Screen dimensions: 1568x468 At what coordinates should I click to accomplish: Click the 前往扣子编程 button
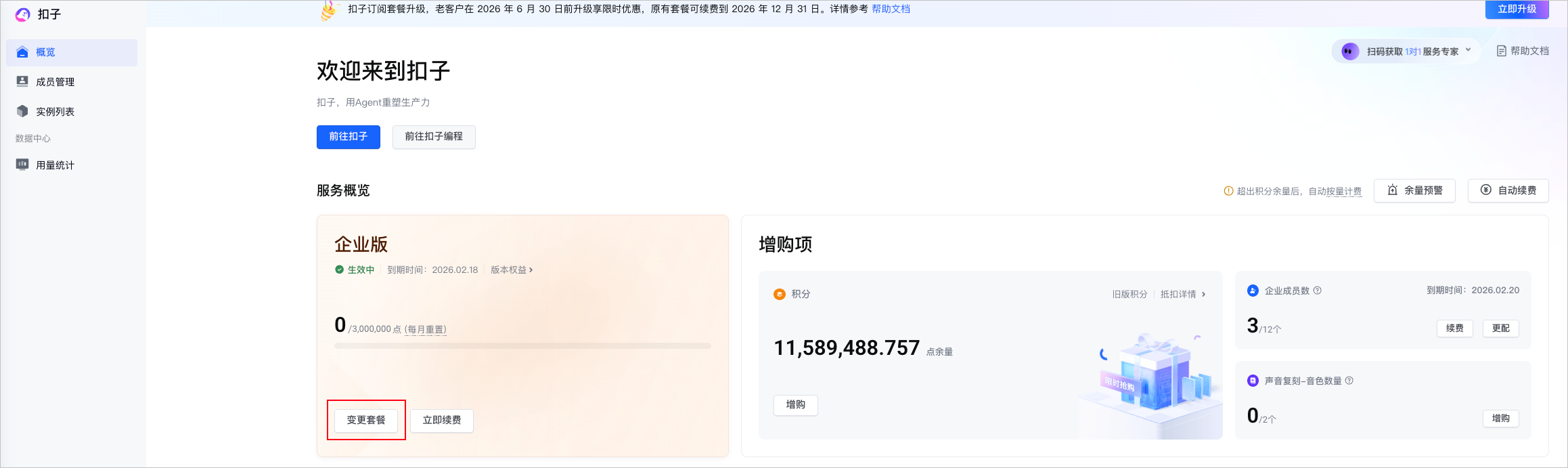click(434, 137)
